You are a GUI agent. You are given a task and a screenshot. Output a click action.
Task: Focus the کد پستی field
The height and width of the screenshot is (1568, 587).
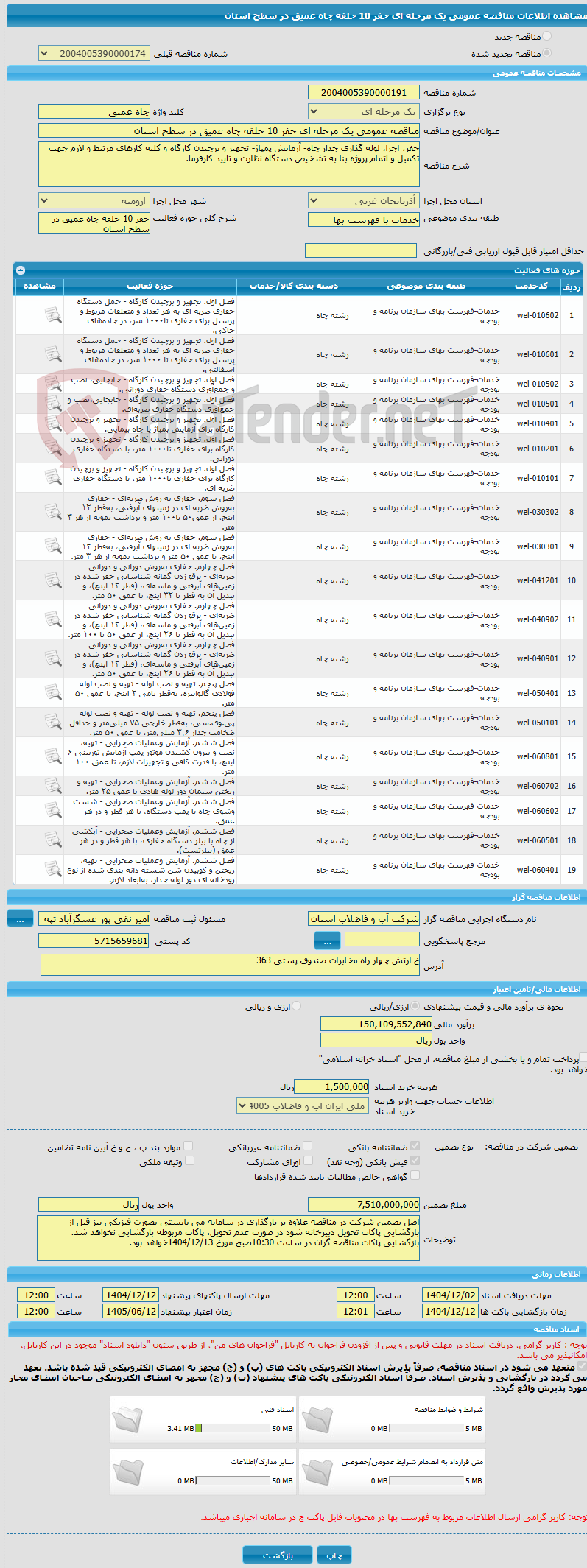[94, 941]
